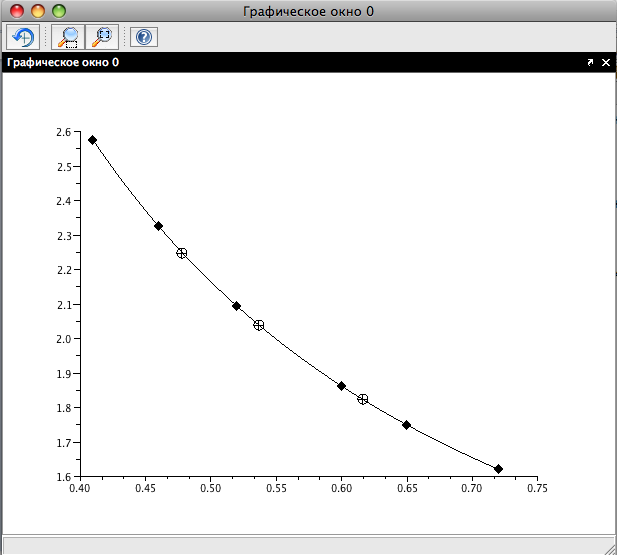617x555 pixels.
Task: Click the diamond data point at x=0.60
Action: coord(341,386)
